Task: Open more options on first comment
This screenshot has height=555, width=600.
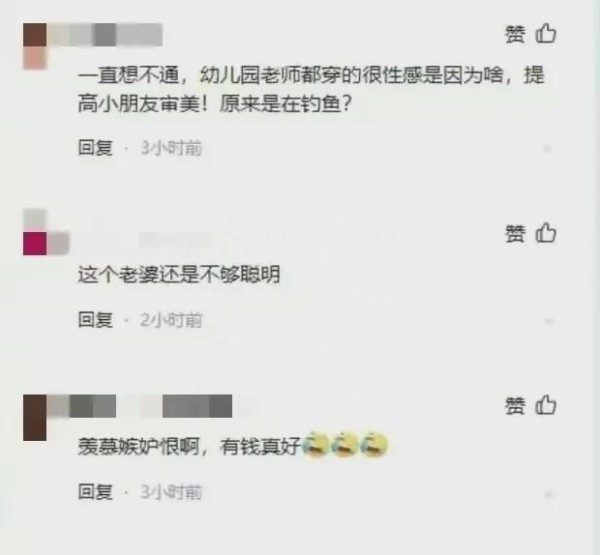Action: click(548, 149)
